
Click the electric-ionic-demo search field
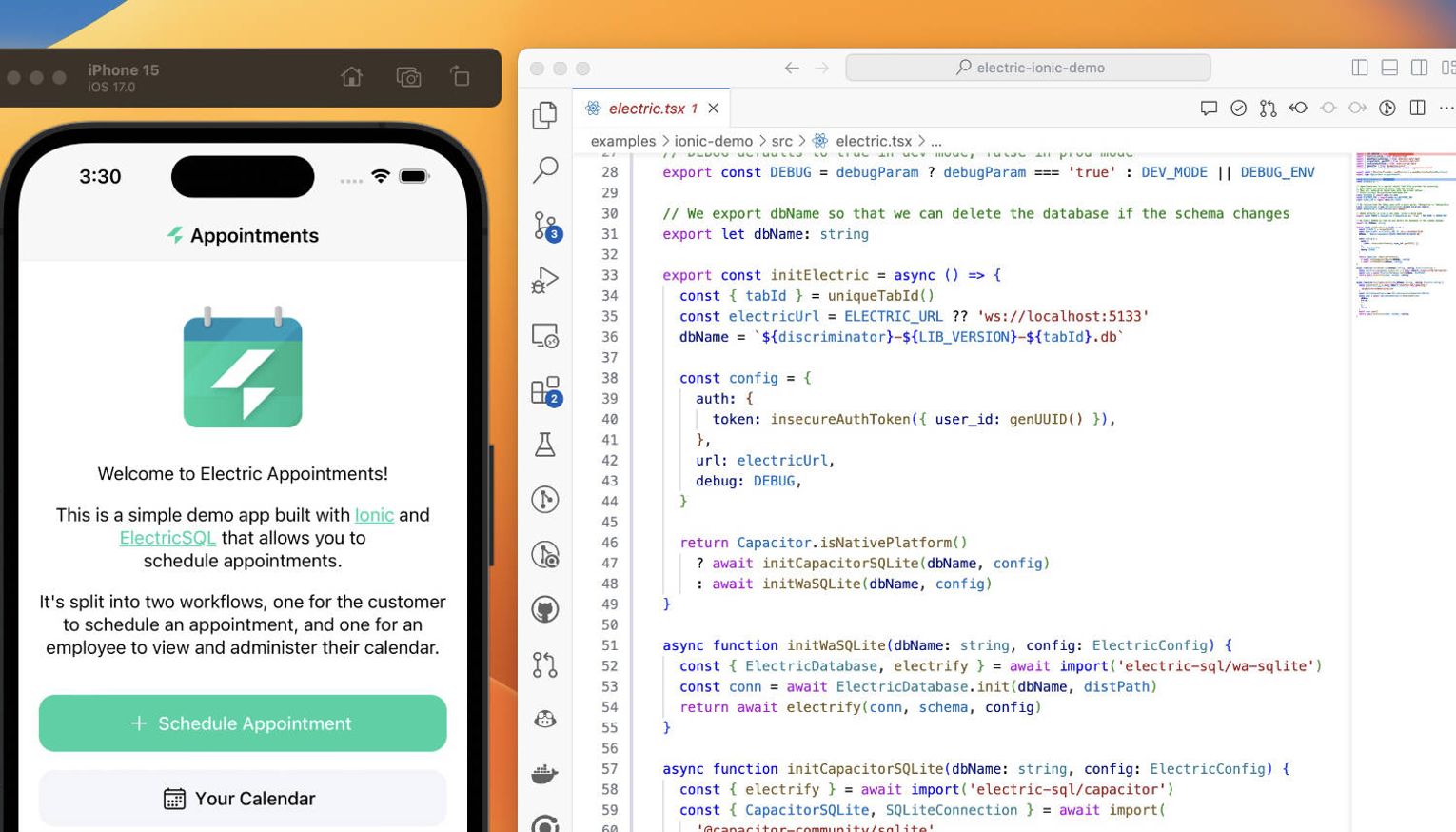pyautogui.click(x=1028, y=68)
